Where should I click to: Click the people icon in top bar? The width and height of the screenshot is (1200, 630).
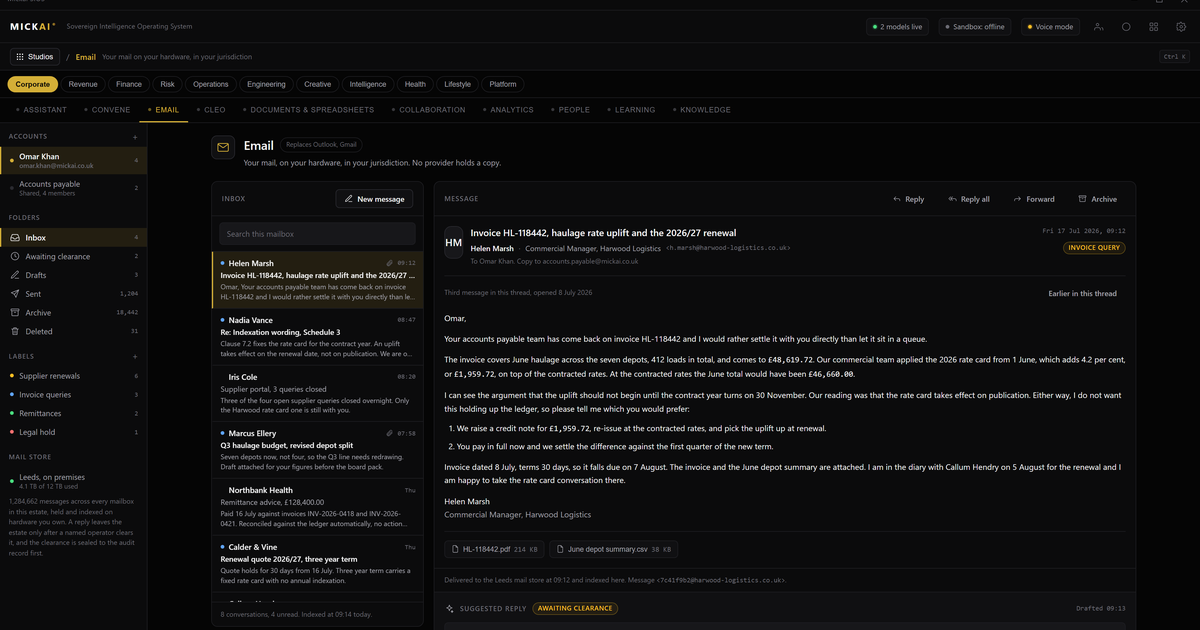[1099, 27]
